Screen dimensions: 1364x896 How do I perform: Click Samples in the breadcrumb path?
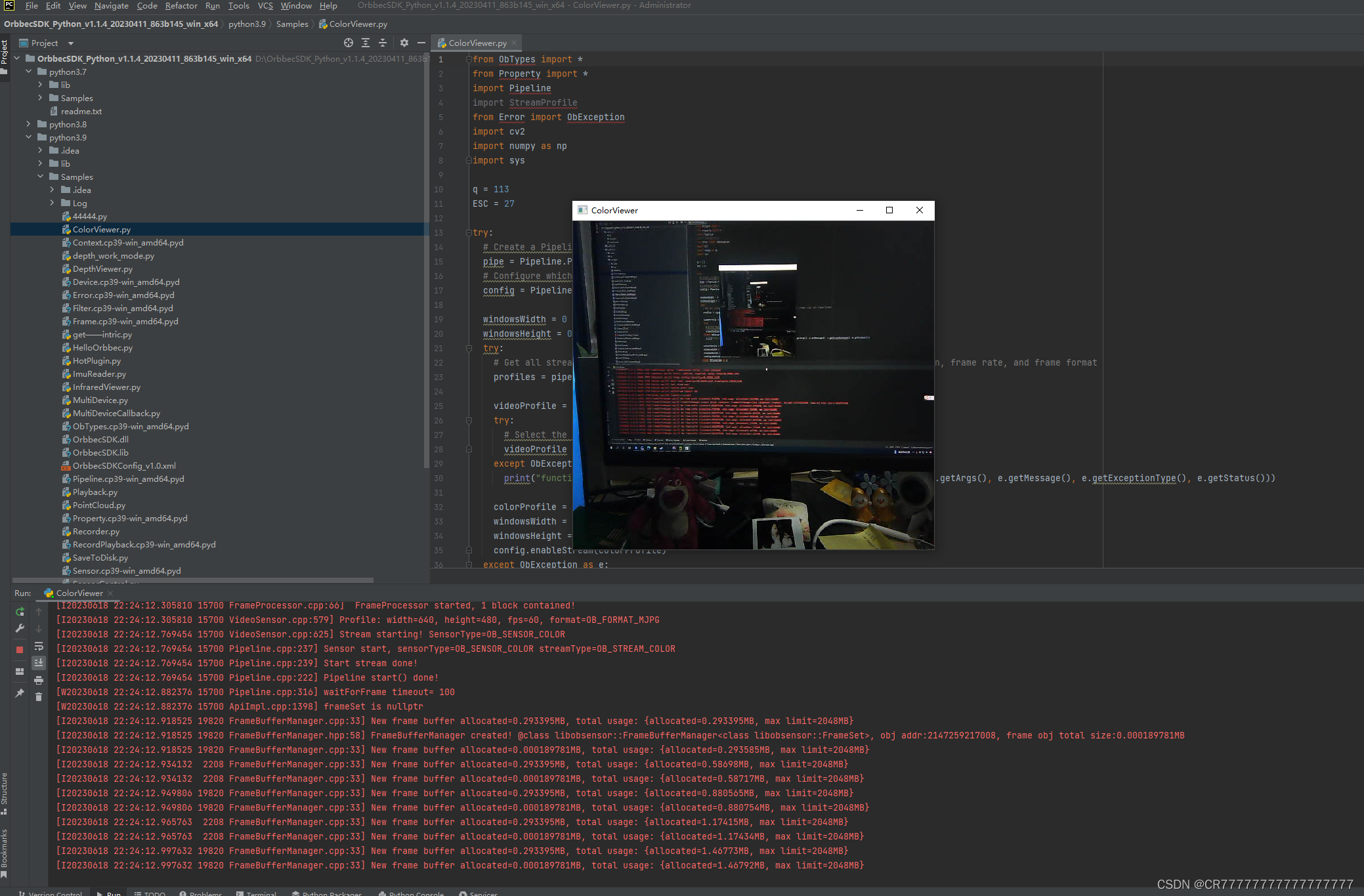click(292, 24)
